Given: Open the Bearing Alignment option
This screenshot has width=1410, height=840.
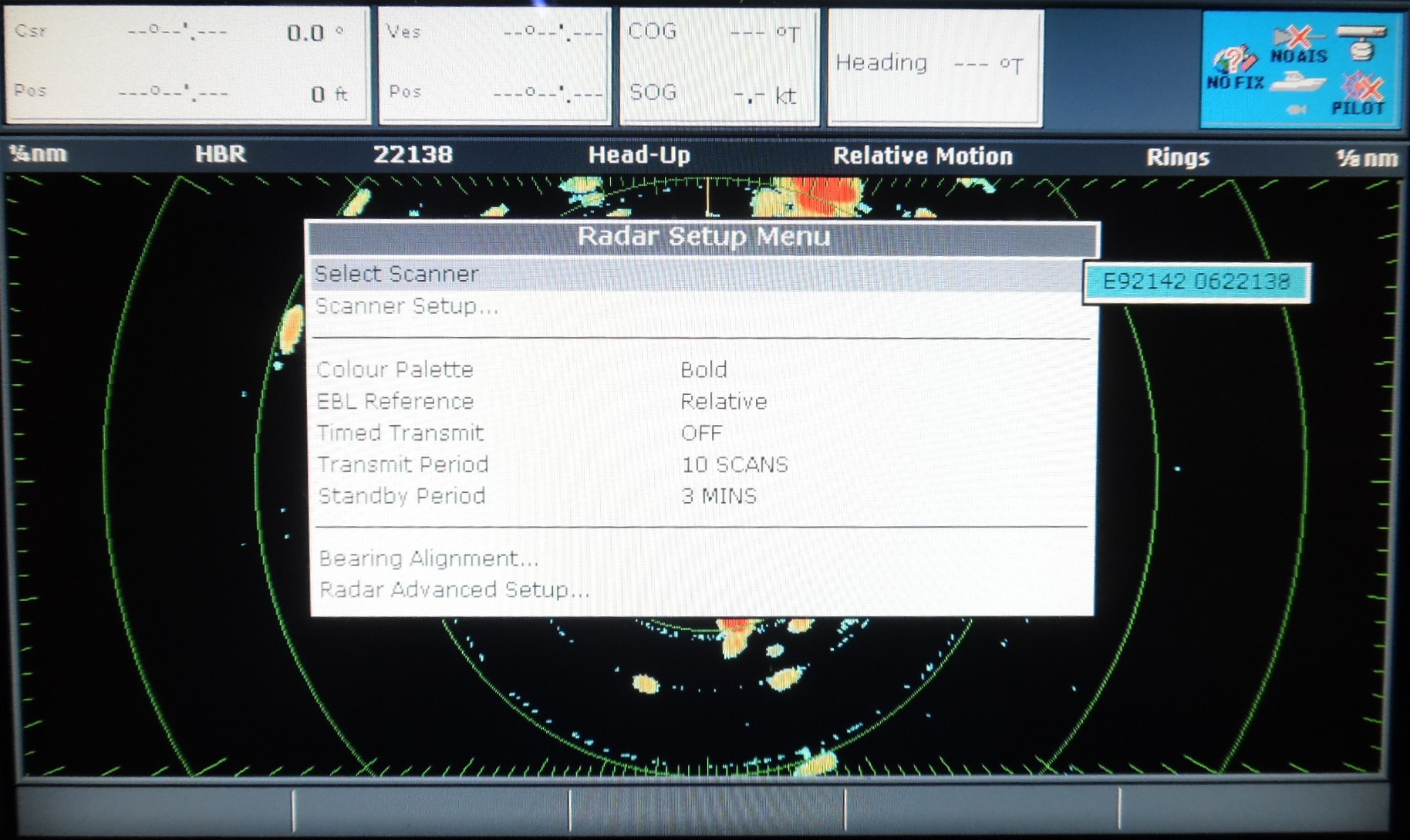Looking at the screenshot, I should click(427, 558).
